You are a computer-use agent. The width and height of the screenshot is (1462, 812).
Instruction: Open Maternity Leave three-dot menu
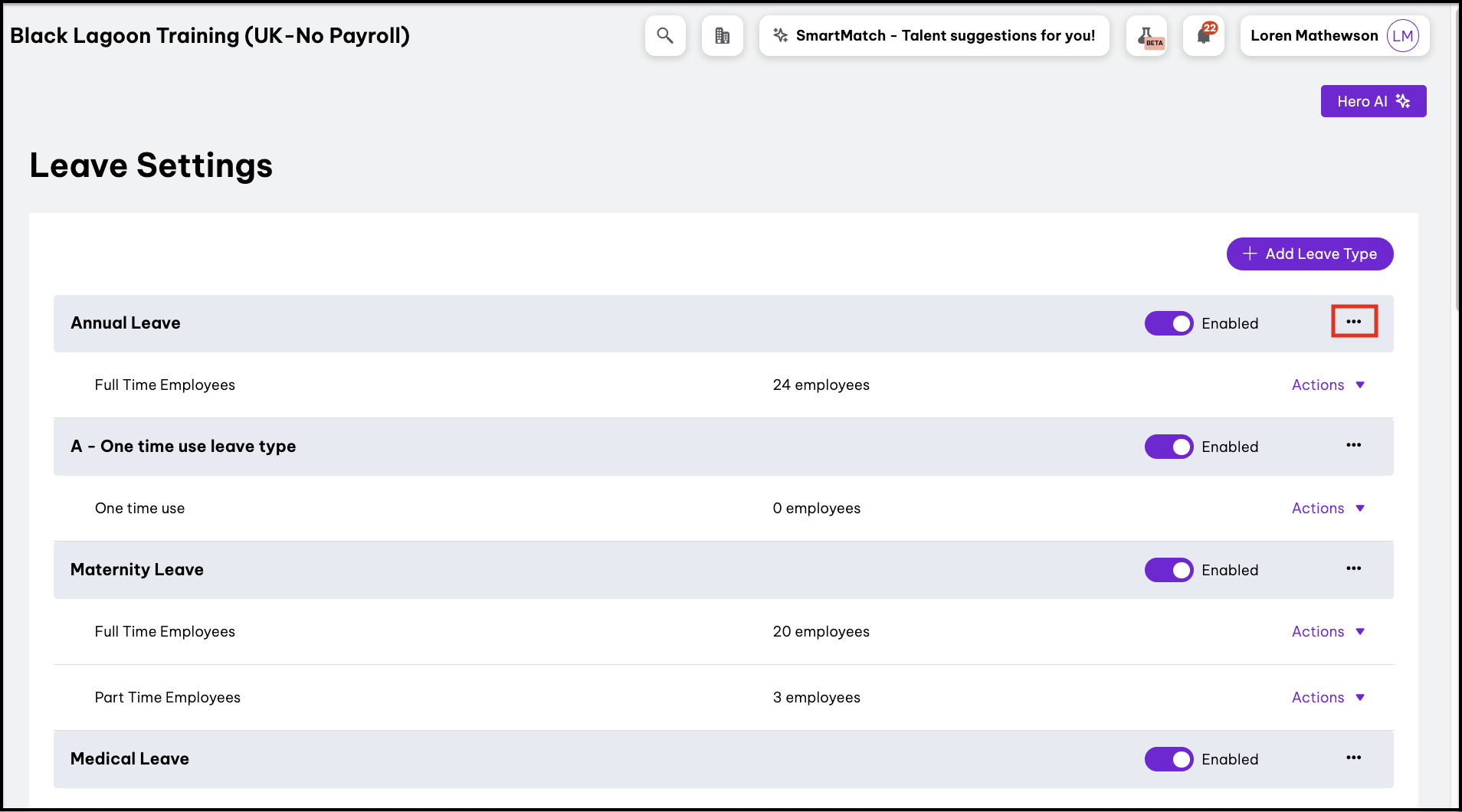1354,568
